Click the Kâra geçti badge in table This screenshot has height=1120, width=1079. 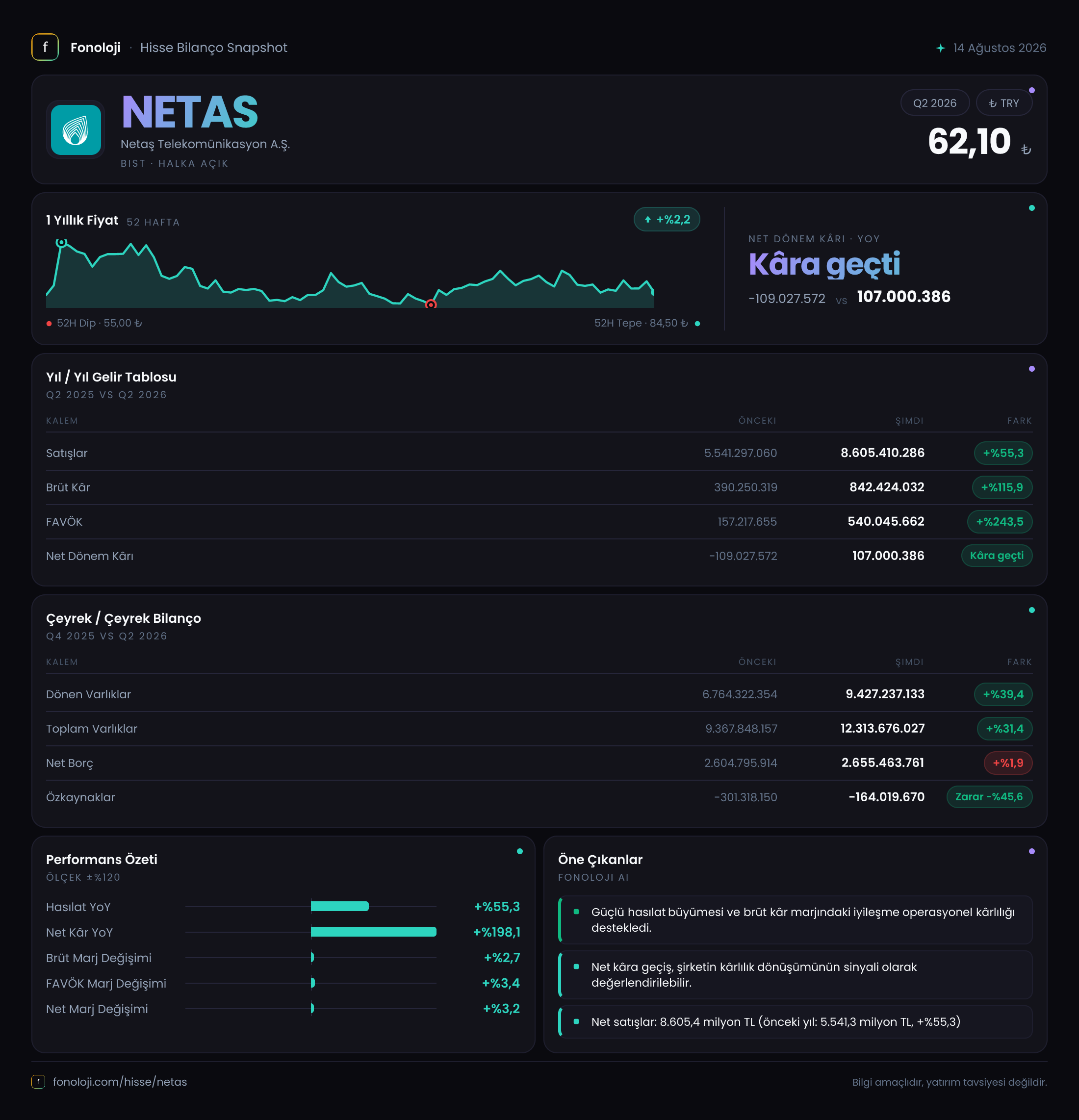[x=997, y=556]
